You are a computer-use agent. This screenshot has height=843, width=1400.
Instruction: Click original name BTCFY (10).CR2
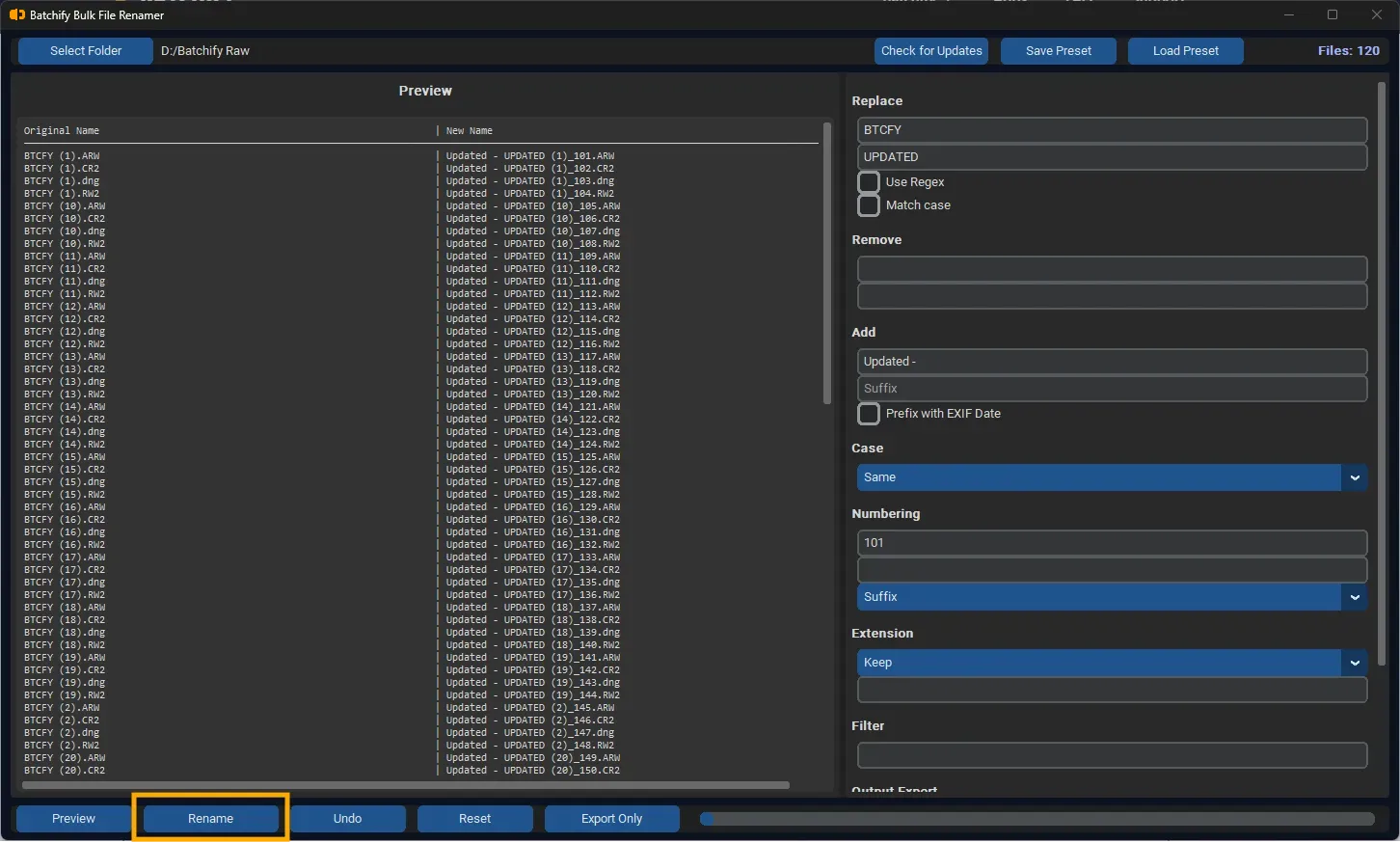65,219
